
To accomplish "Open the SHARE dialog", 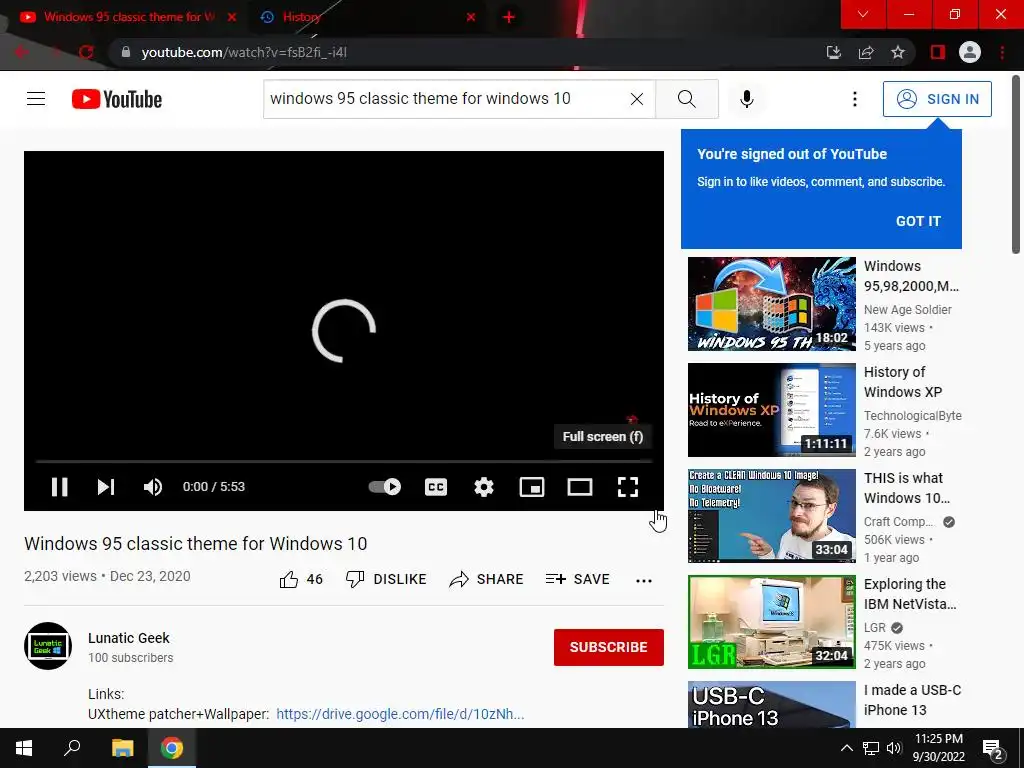I will tap(486, 579).
